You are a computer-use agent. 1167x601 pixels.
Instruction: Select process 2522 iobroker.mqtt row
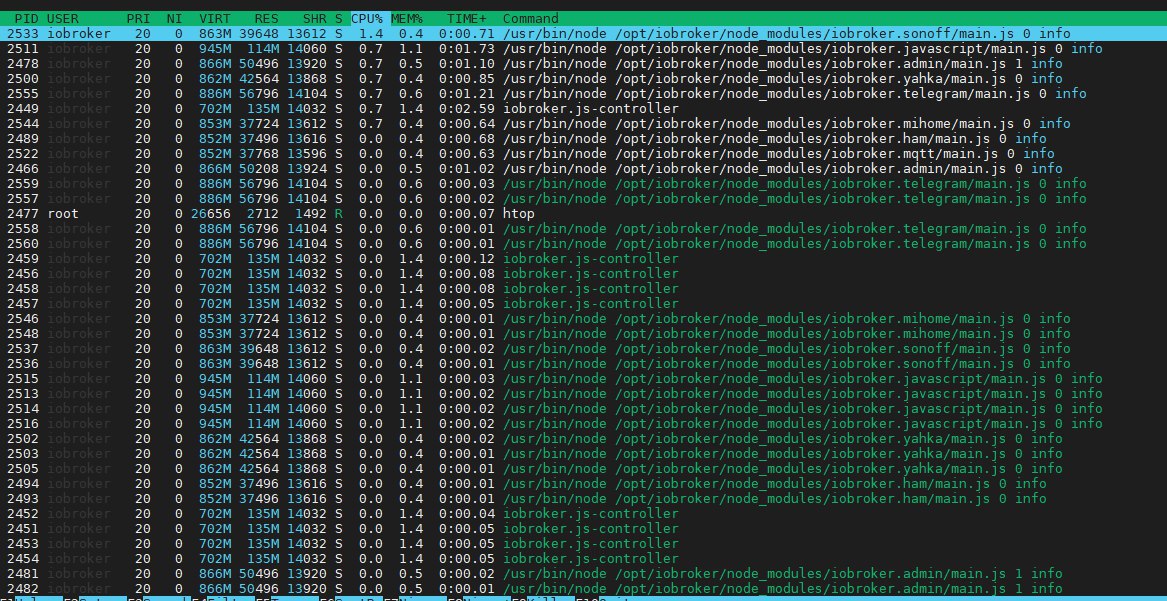coord(584,153)
